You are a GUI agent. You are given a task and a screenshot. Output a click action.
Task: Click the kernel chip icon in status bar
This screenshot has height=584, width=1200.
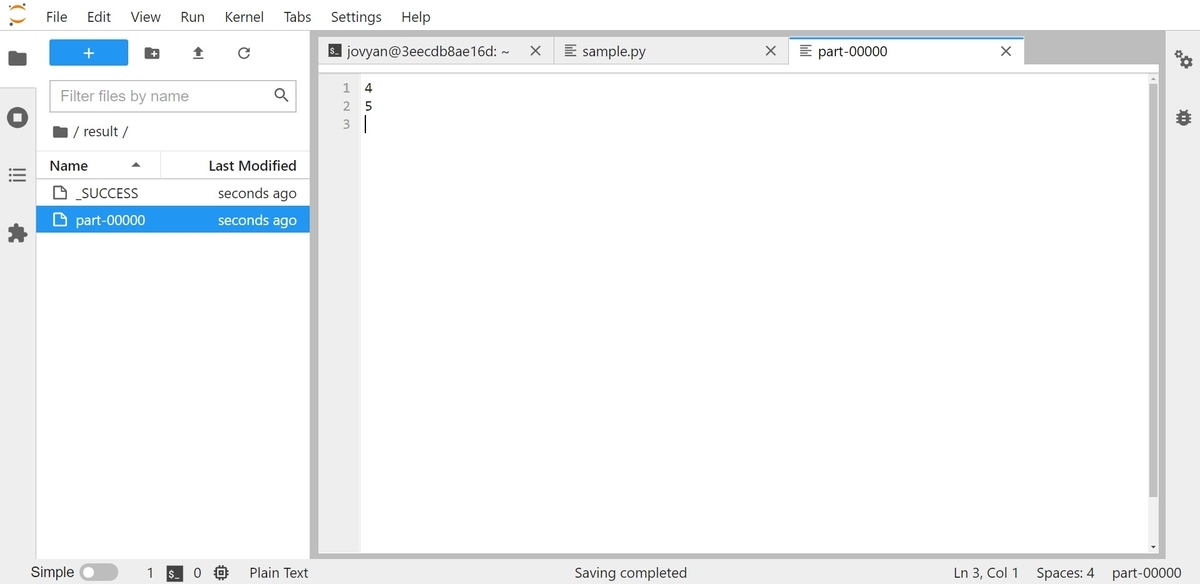(221, 573)
